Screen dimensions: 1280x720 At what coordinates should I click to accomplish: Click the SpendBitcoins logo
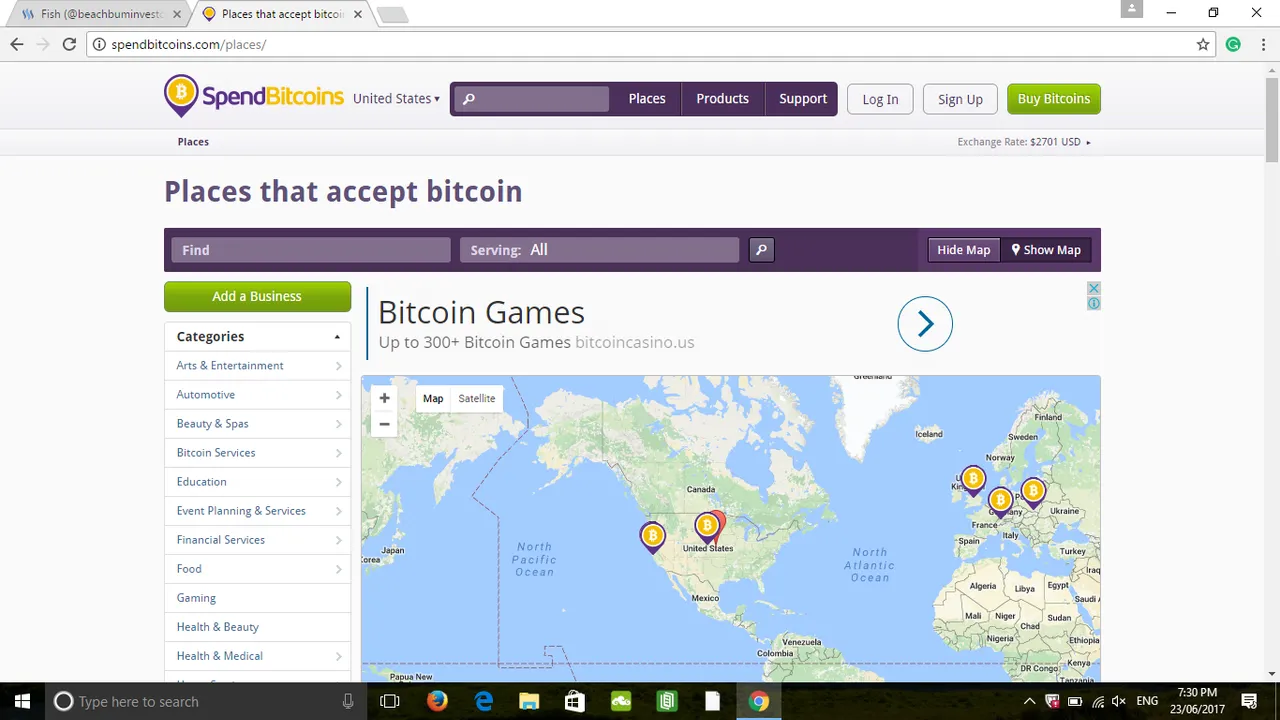click(254, 97)
